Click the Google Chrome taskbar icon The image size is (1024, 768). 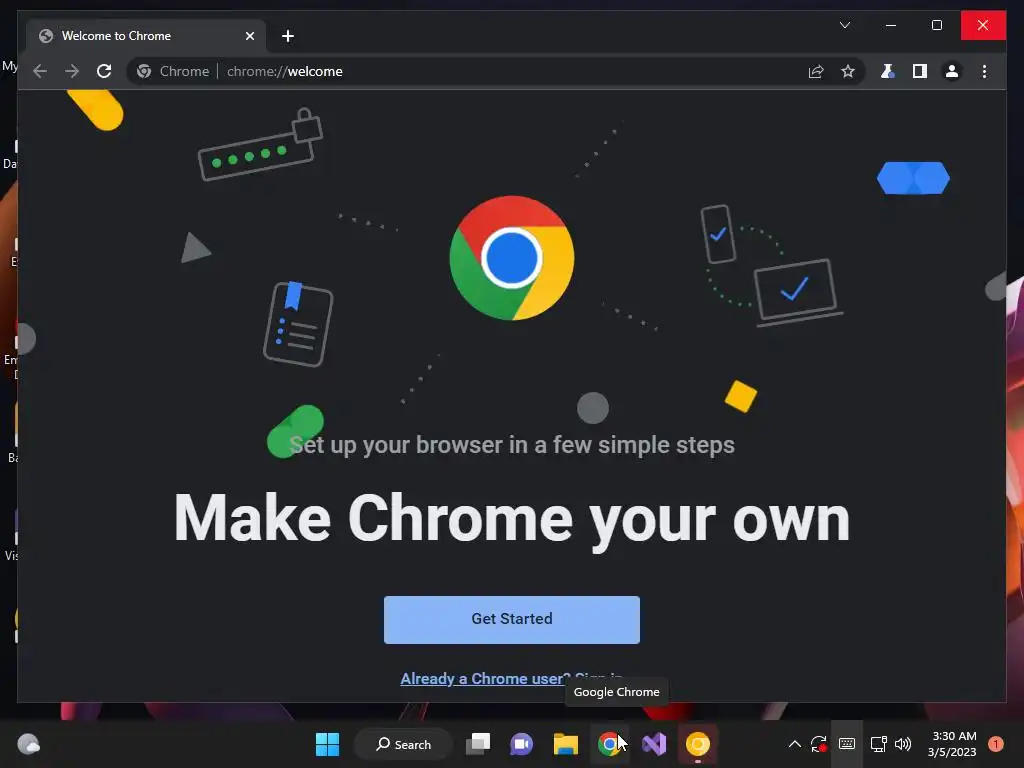point(609,744)
